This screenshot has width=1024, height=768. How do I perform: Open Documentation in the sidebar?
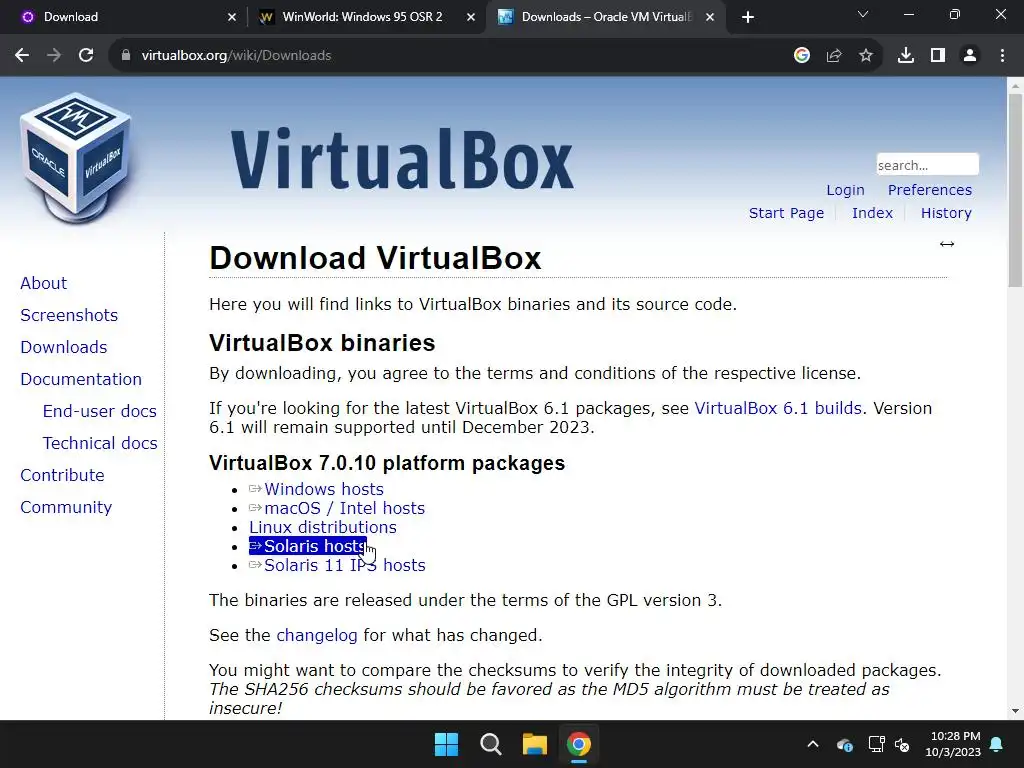tap(81, 379)
